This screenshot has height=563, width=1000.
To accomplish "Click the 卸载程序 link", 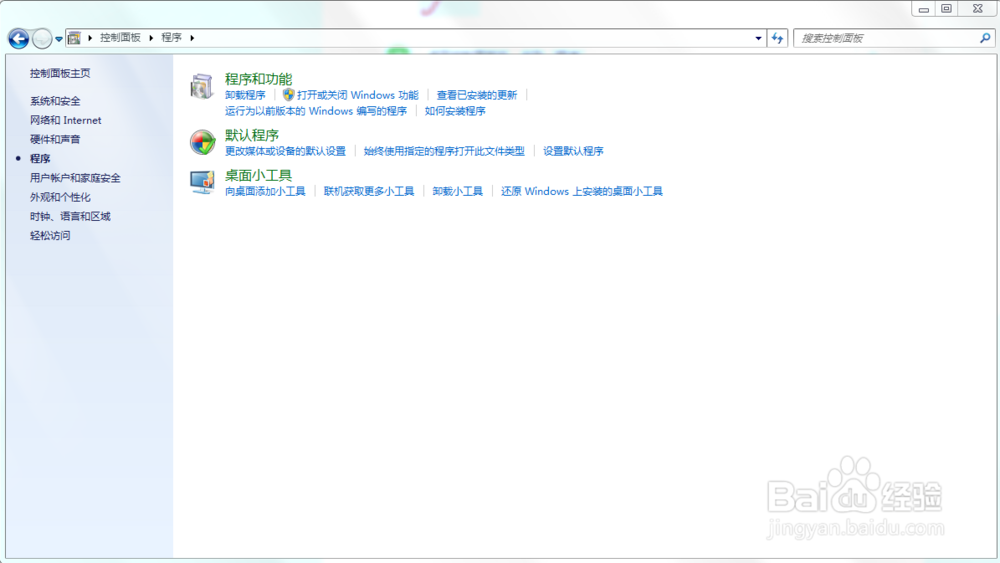I will [x=245, y=95].
